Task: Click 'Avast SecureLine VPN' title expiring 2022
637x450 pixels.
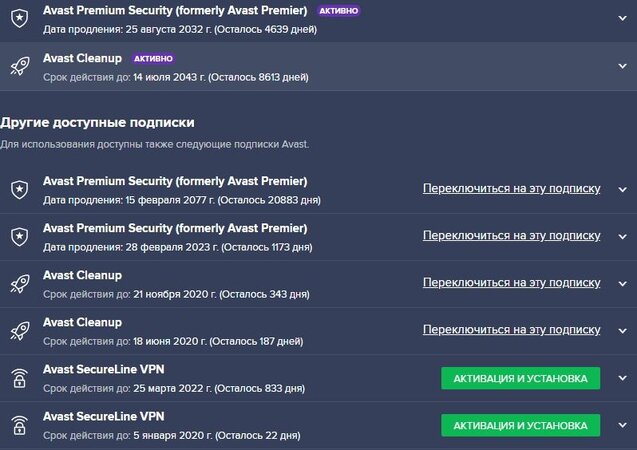Action: [x=104, y=370]
